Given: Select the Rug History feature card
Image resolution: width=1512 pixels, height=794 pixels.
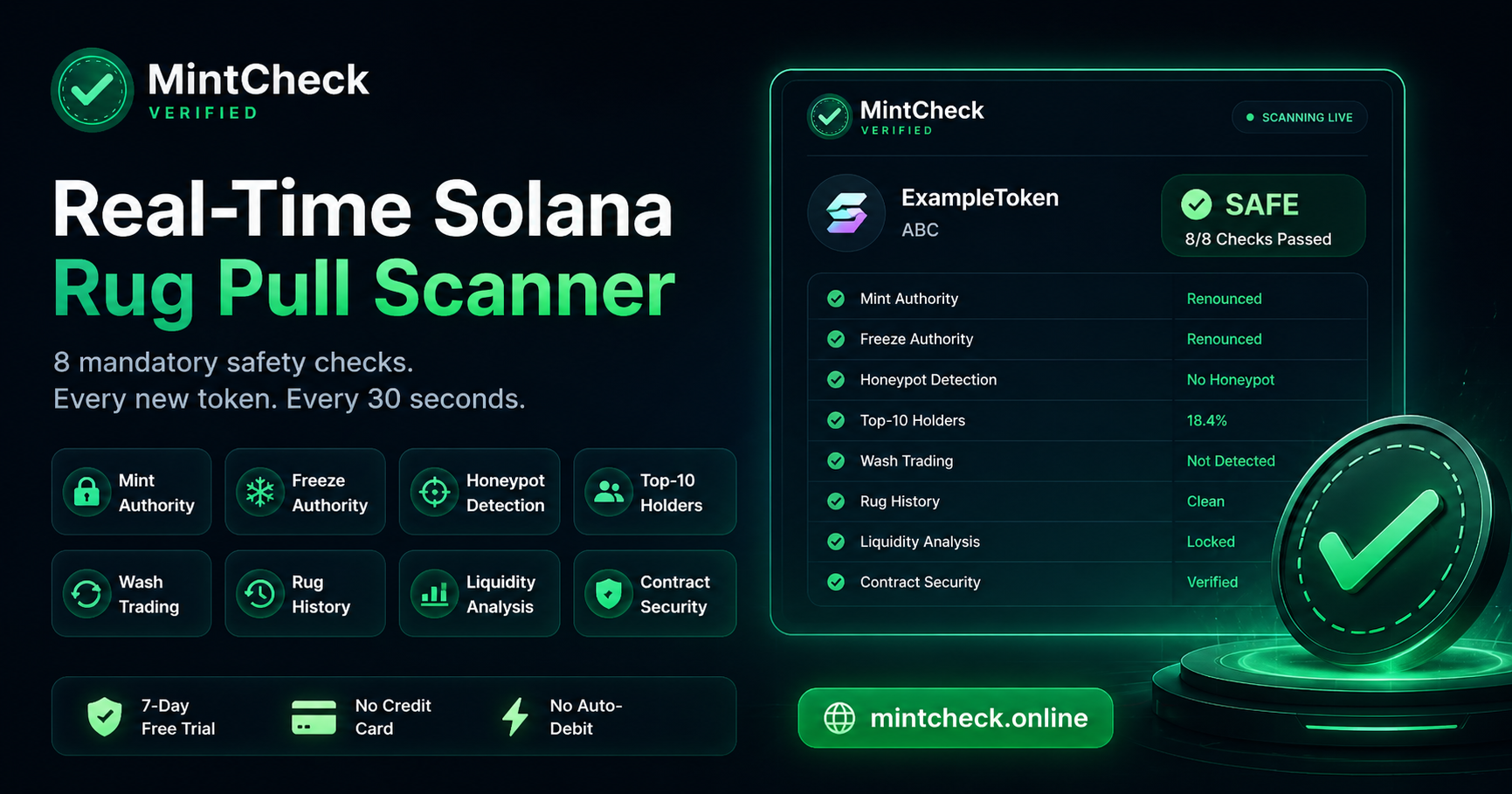Looking at the screenshot, I should (305, 594).
